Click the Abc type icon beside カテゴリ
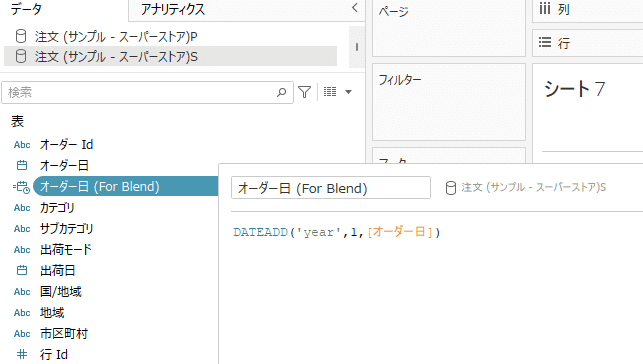Viewport: 643px width, 364px height. 22,208
